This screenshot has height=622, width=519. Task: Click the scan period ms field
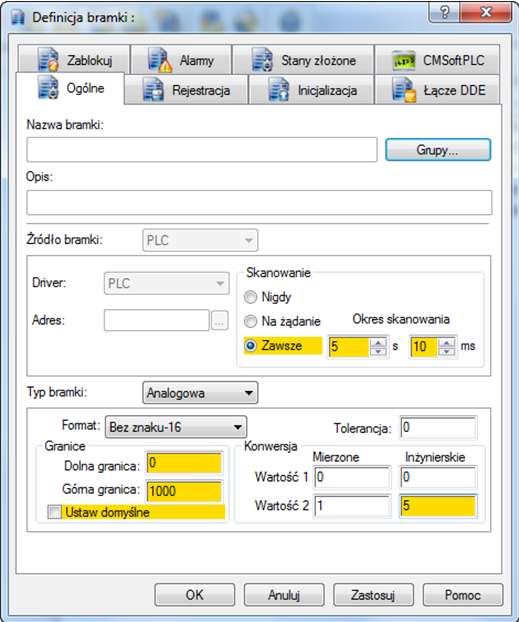pyautogui.click(x=424, y=346)
